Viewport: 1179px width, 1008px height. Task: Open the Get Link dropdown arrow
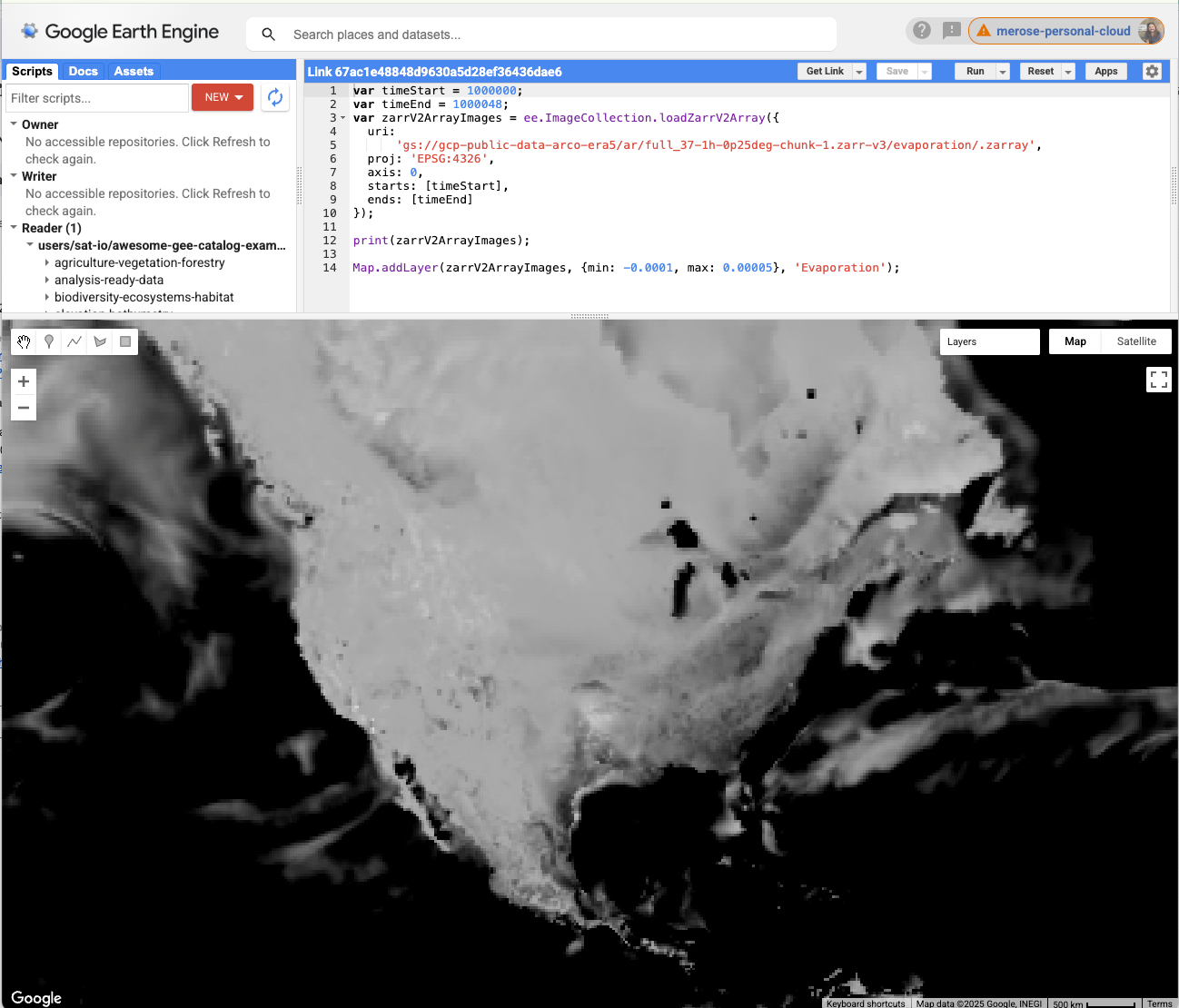[x=859, y=72]
